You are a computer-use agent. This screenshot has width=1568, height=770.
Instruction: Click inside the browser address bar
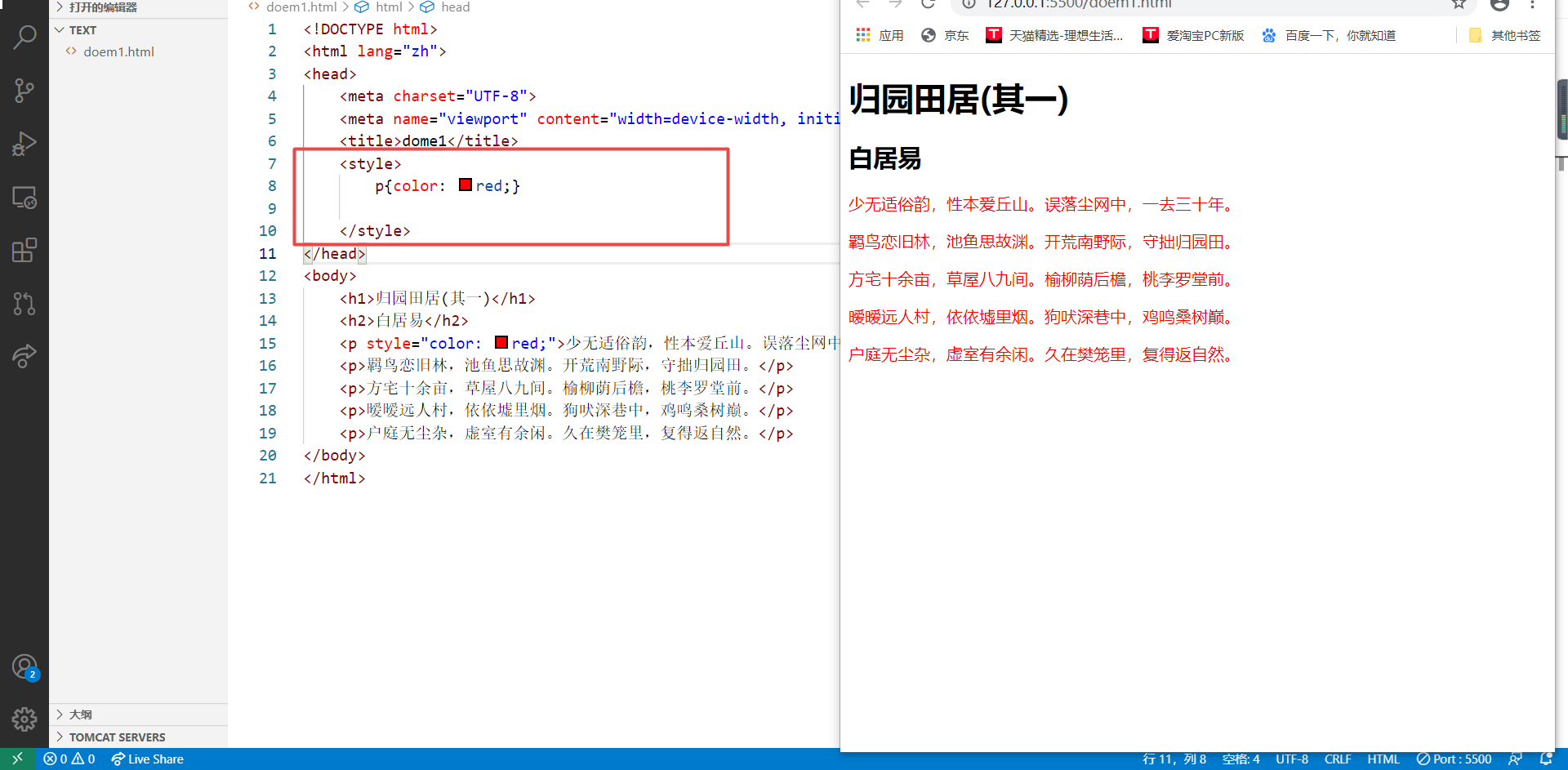pos(1143,4)
